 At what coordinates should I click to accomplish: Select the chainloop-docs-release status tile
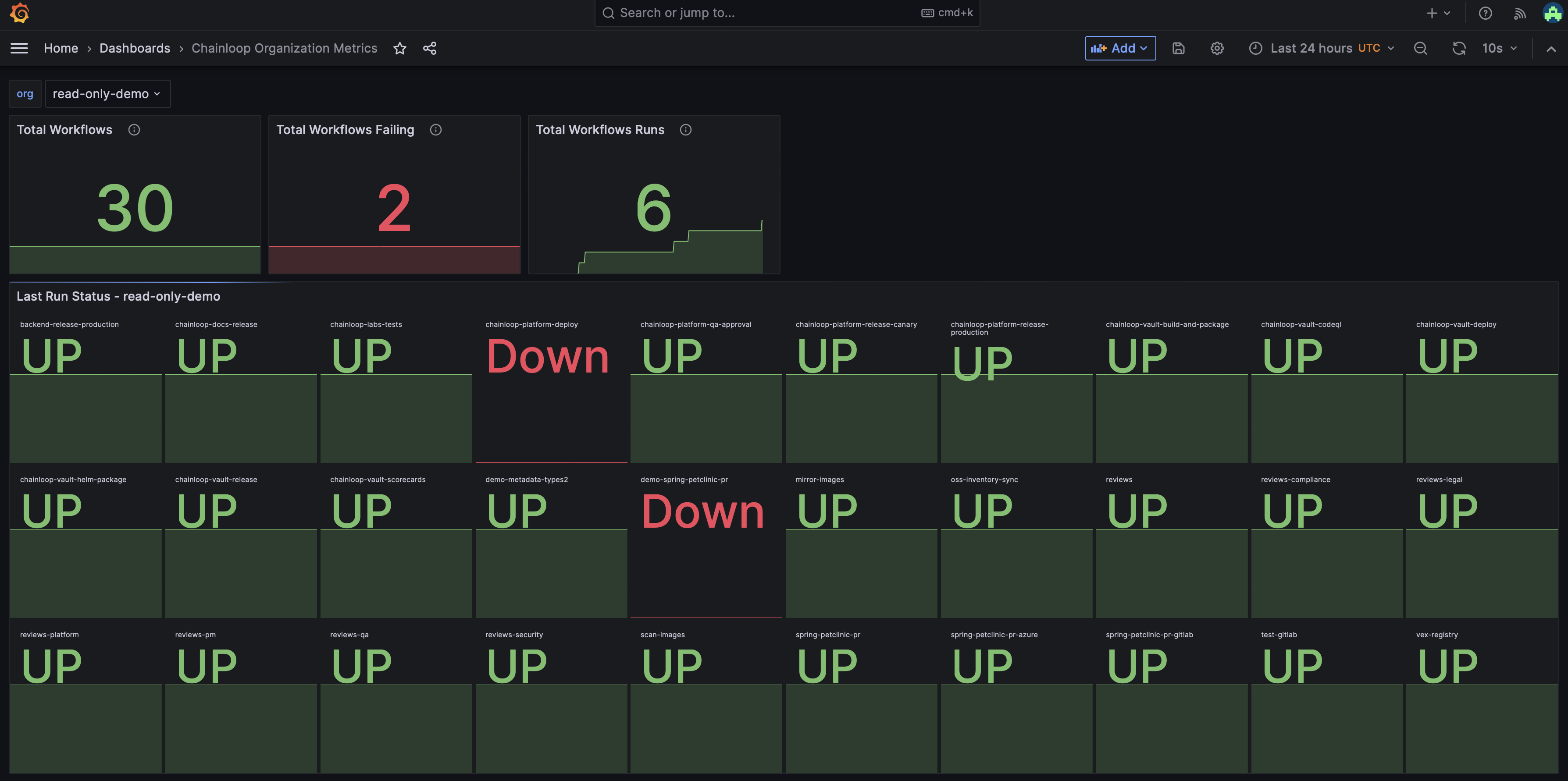(241, 389)
